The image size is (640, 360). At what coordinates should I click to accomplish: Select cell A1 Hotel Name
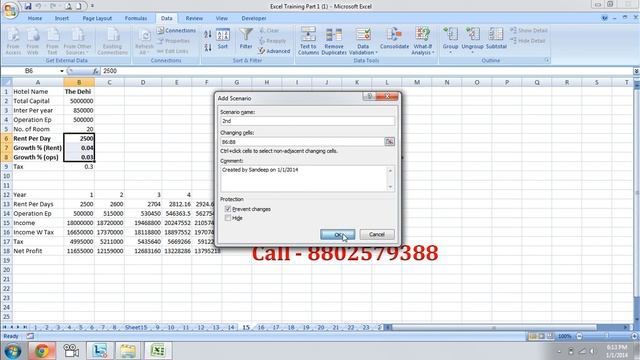coord(38,92)
